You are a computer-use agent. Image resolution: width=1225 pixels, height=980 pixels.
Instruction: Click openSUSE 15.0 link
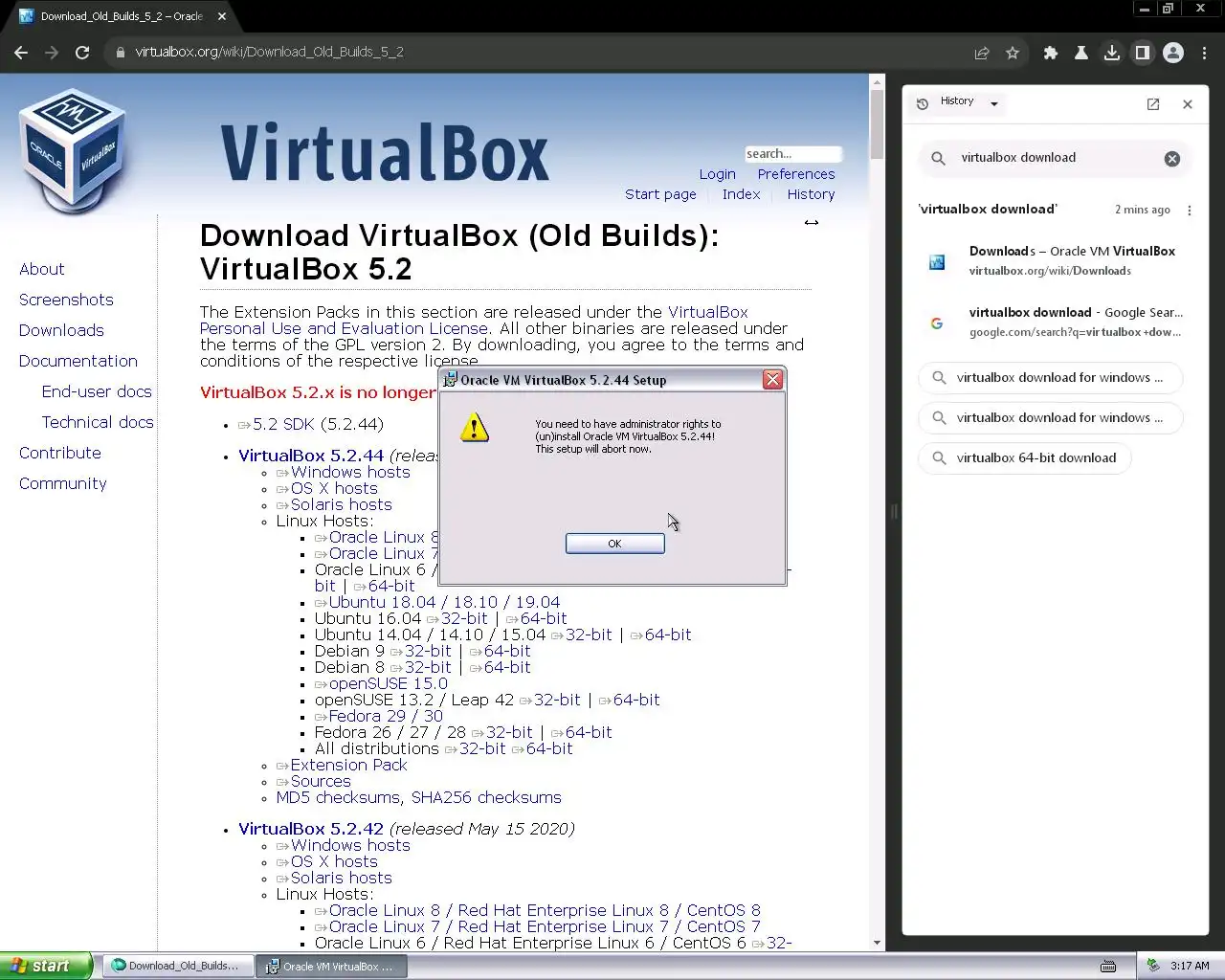point(389,684)
